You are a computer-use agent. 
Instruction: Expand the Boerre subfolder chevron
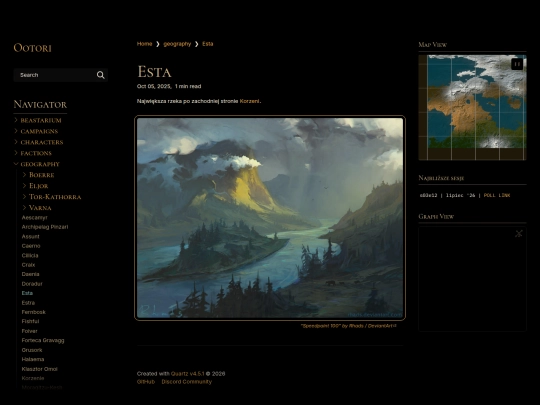point(24,175)
